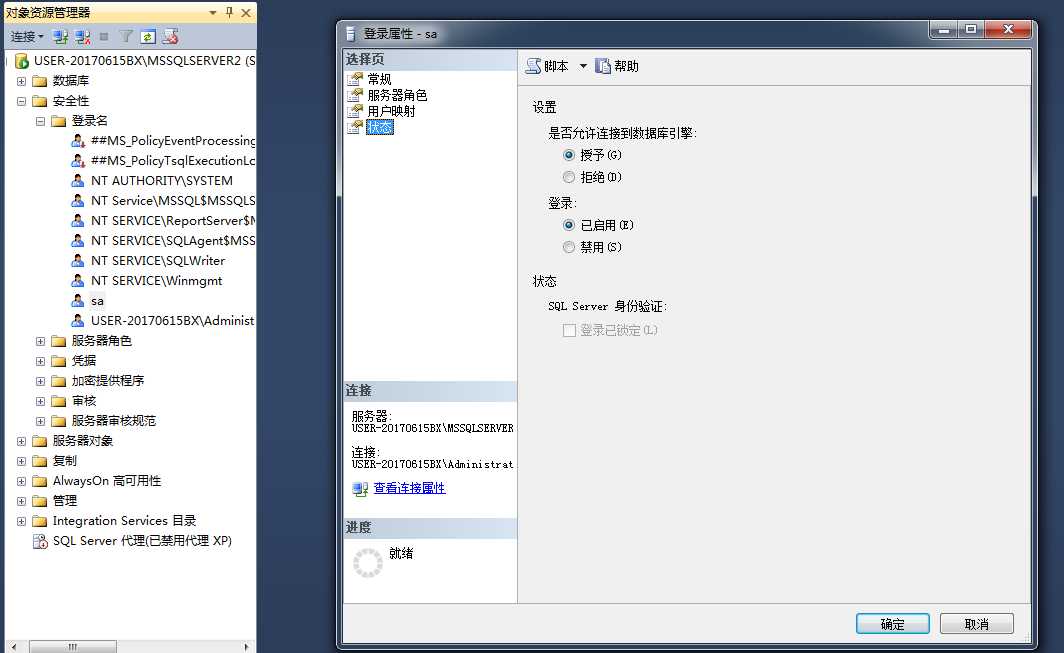
Task: Click the Connect Object Explorer toolbar icon
Action: (x=60, y=37)
